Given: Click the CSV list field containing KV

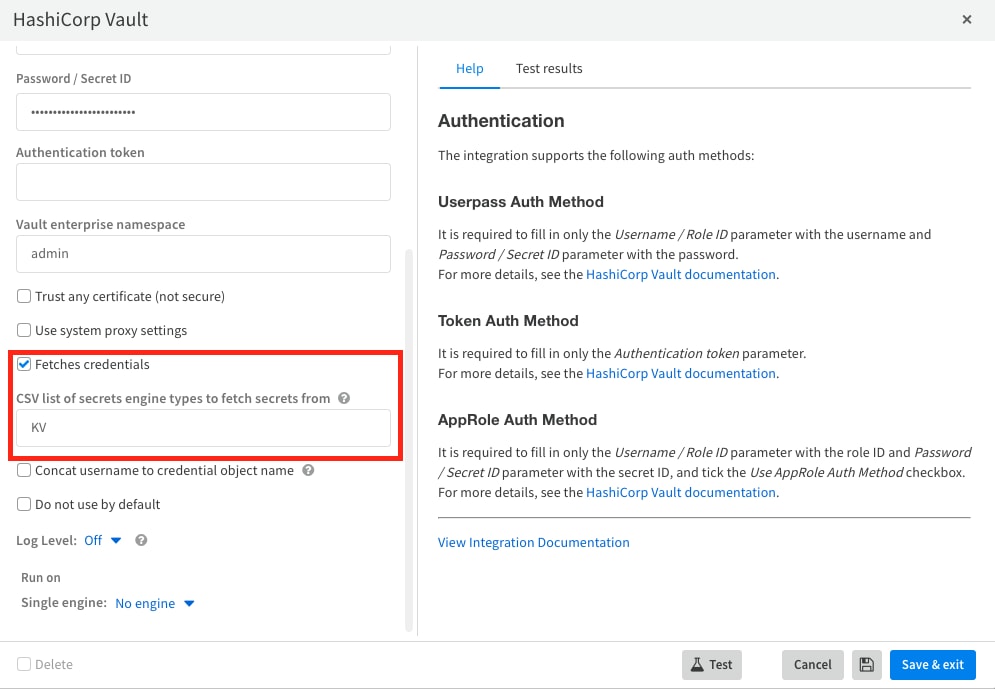Looking at the screenshot, I should (203, 428).
